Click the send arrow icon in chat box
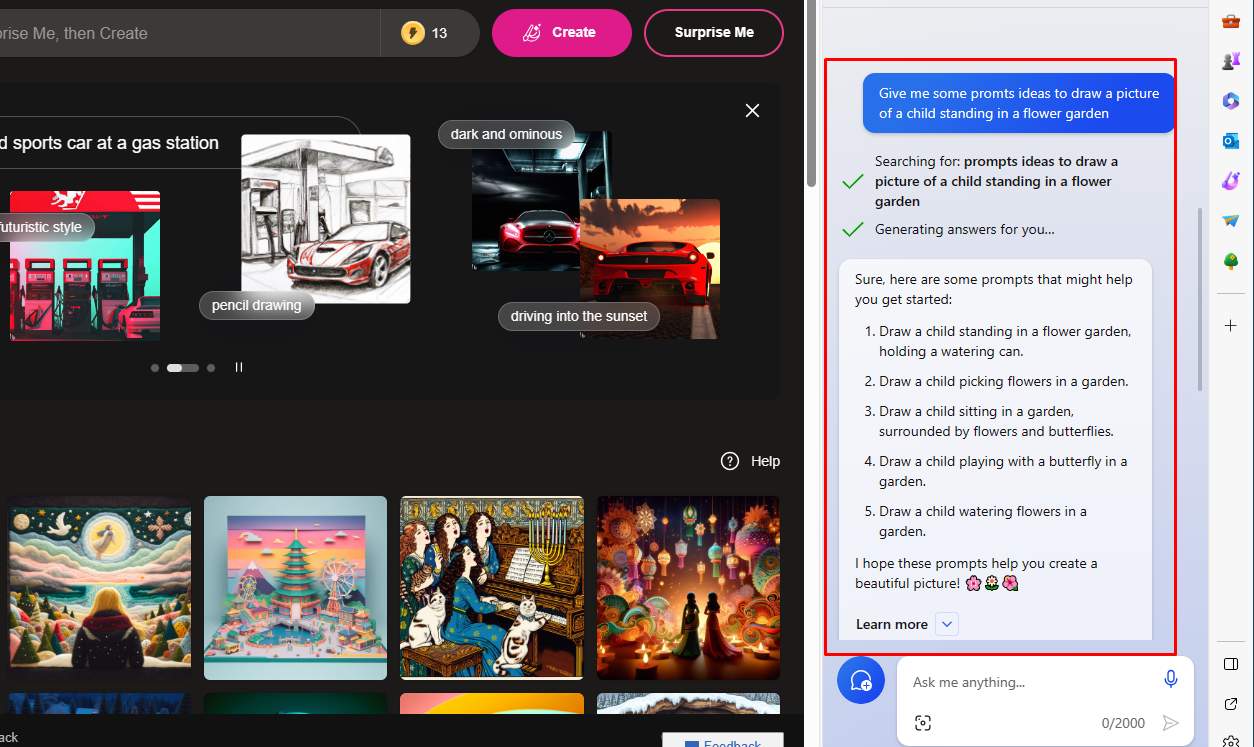Viewport: 1254px width, 747px height. point(1171,723)
